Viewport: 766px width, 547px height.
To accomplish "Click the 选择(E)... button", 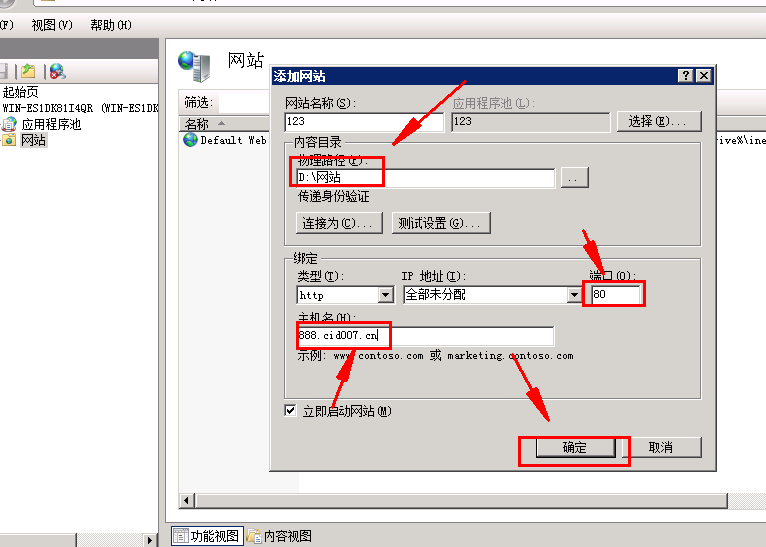I will pos(658,121).
